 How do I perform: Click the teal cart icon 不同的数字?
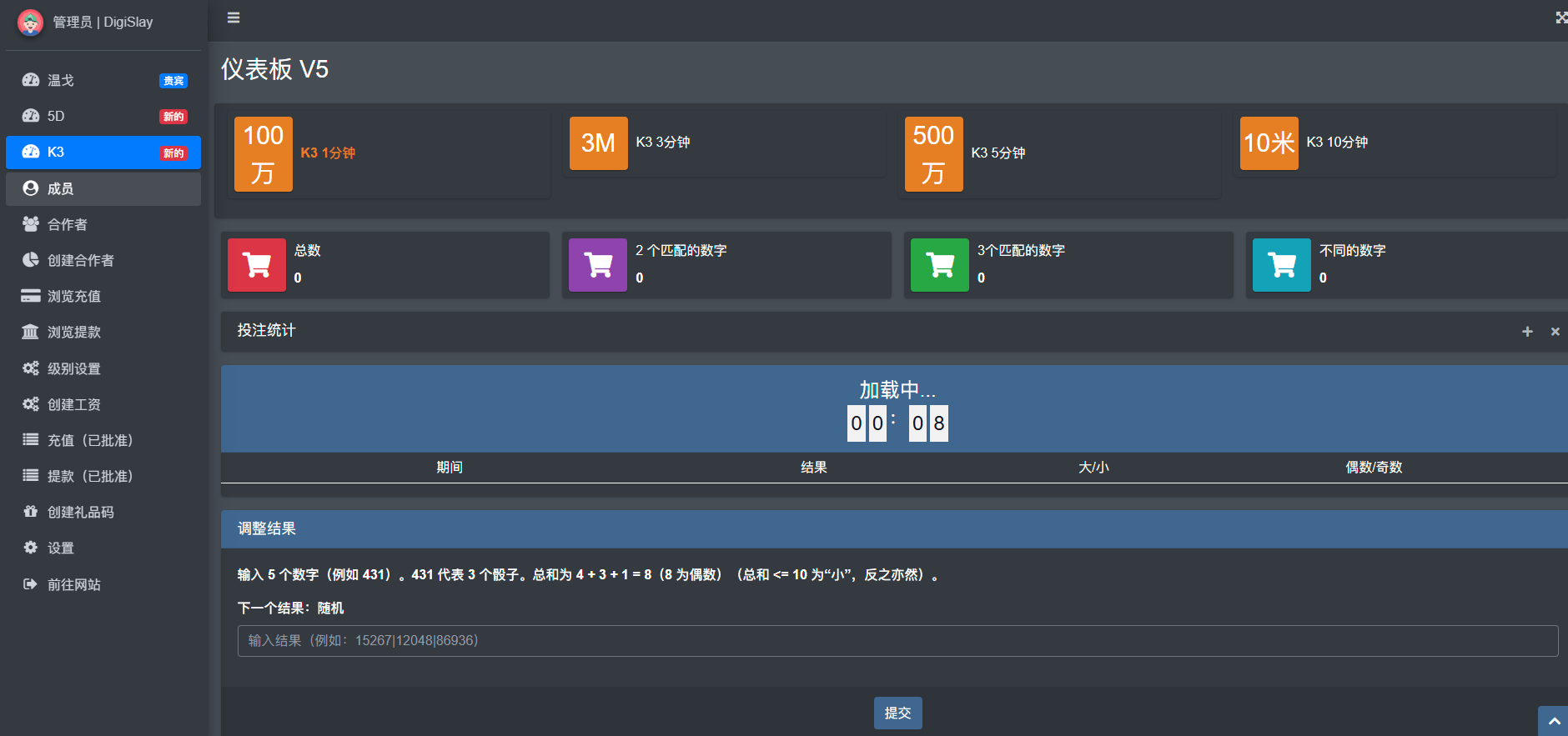pos(1282,265)
